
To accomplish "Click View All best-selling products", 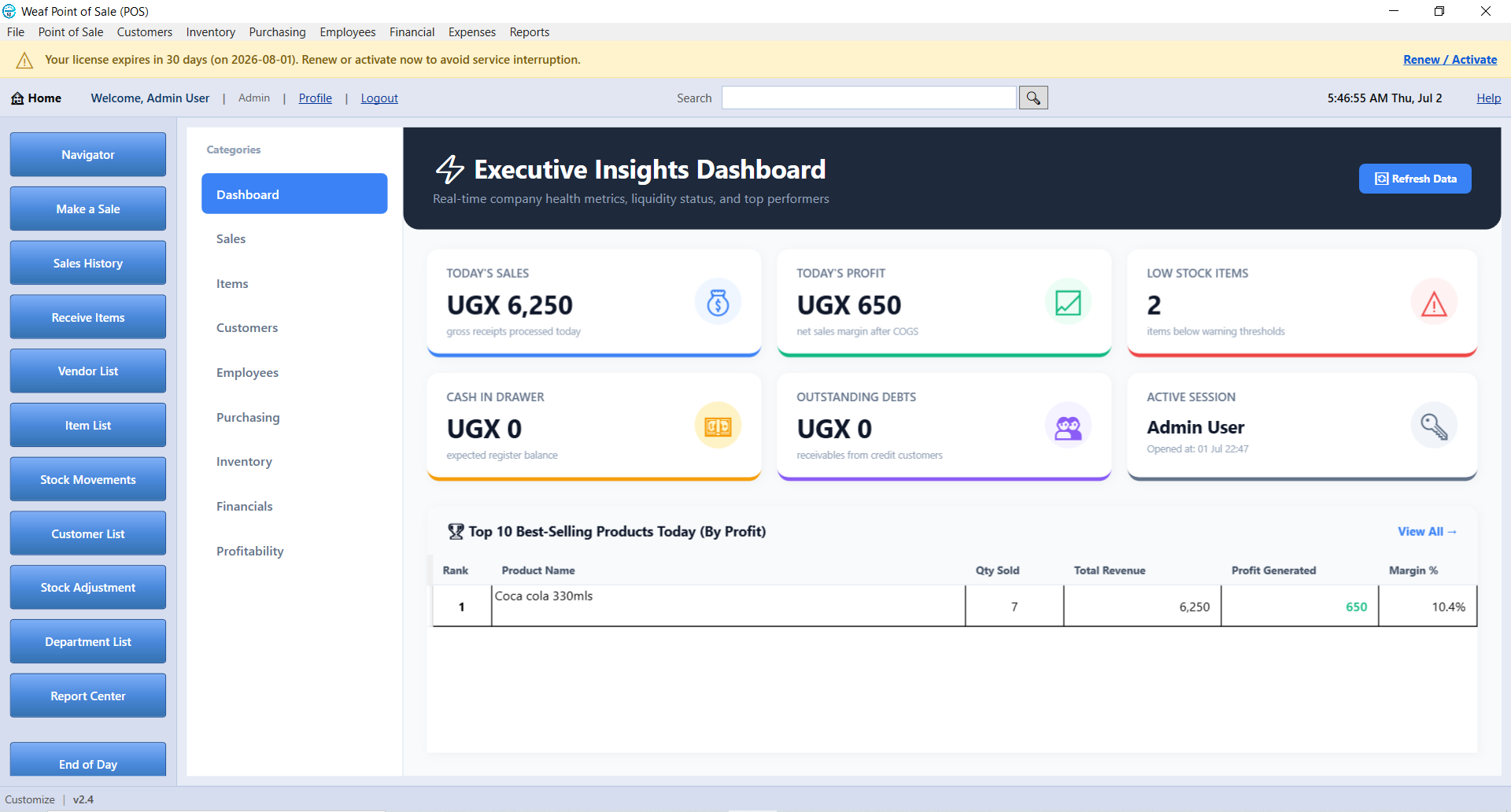I will pyautogui.click(x=1427, y=531).
